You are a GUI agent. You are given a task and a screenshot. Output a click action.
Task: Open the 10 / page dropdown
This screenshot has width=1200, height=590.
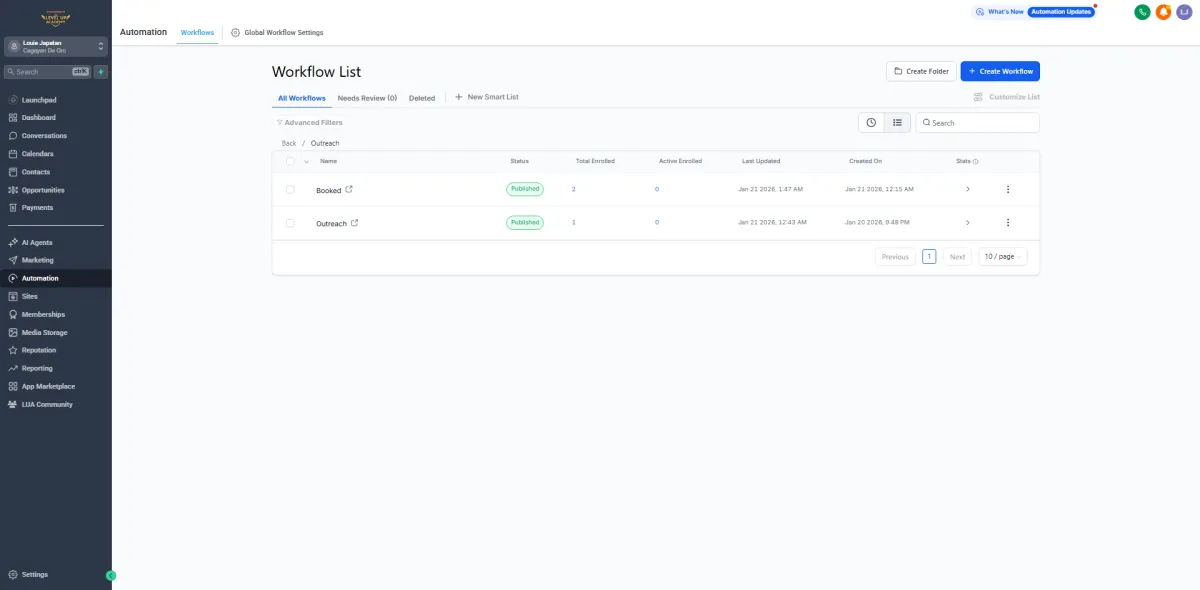(1002, 257)
